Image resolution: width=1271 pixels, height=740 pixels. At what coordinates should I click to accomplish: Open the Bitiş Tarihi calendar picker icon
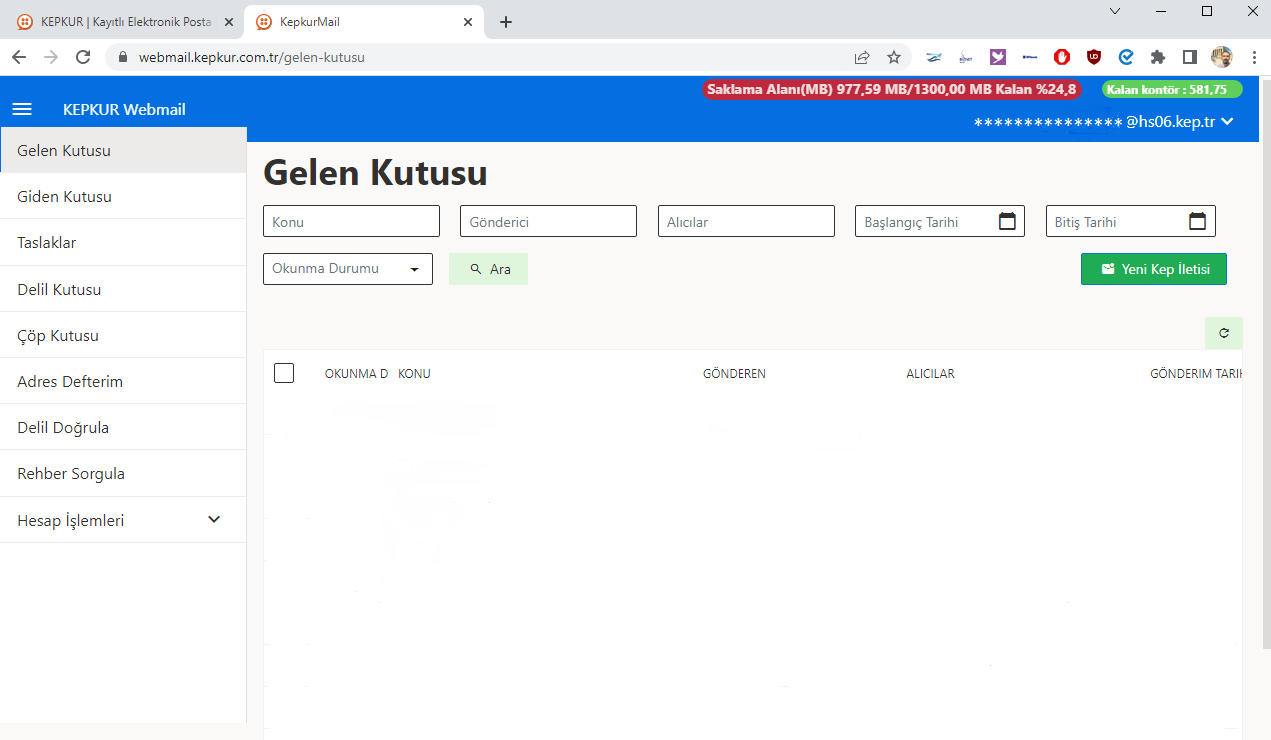[x=1197, y=221]
